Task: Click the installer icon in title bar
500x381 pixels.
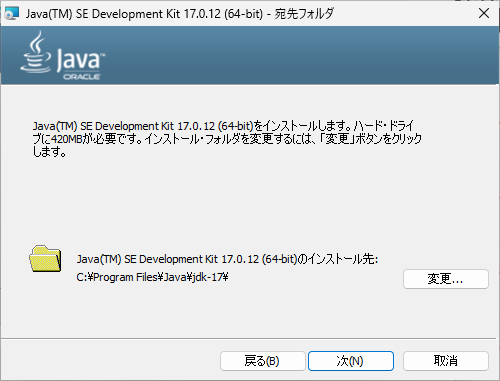Action: [12, 14]
